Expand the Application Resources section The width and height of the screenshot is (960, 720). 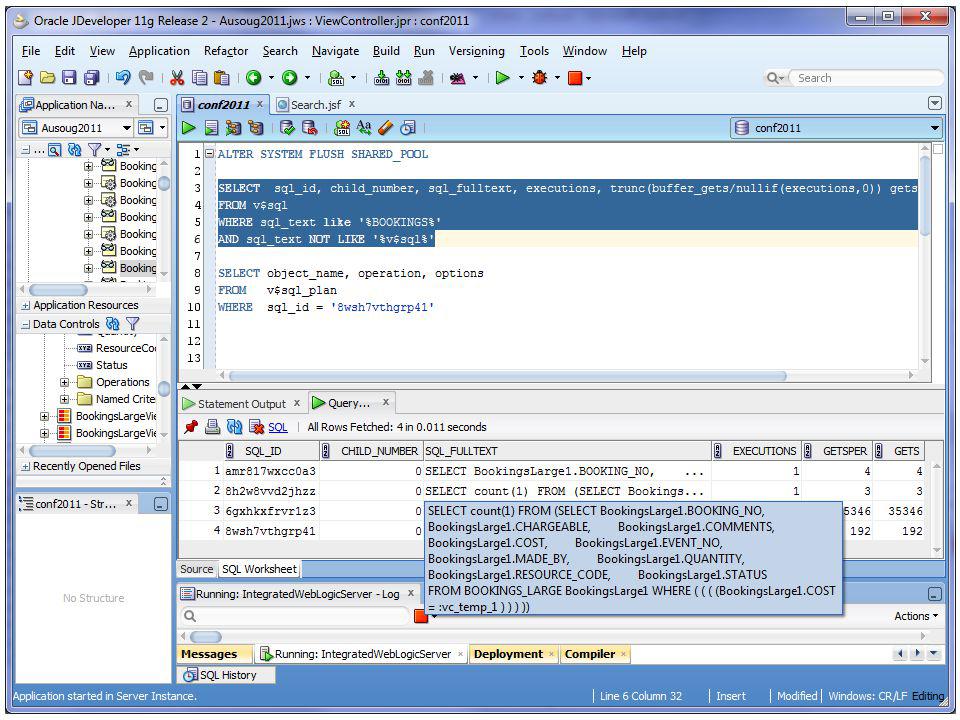[26, 306]
